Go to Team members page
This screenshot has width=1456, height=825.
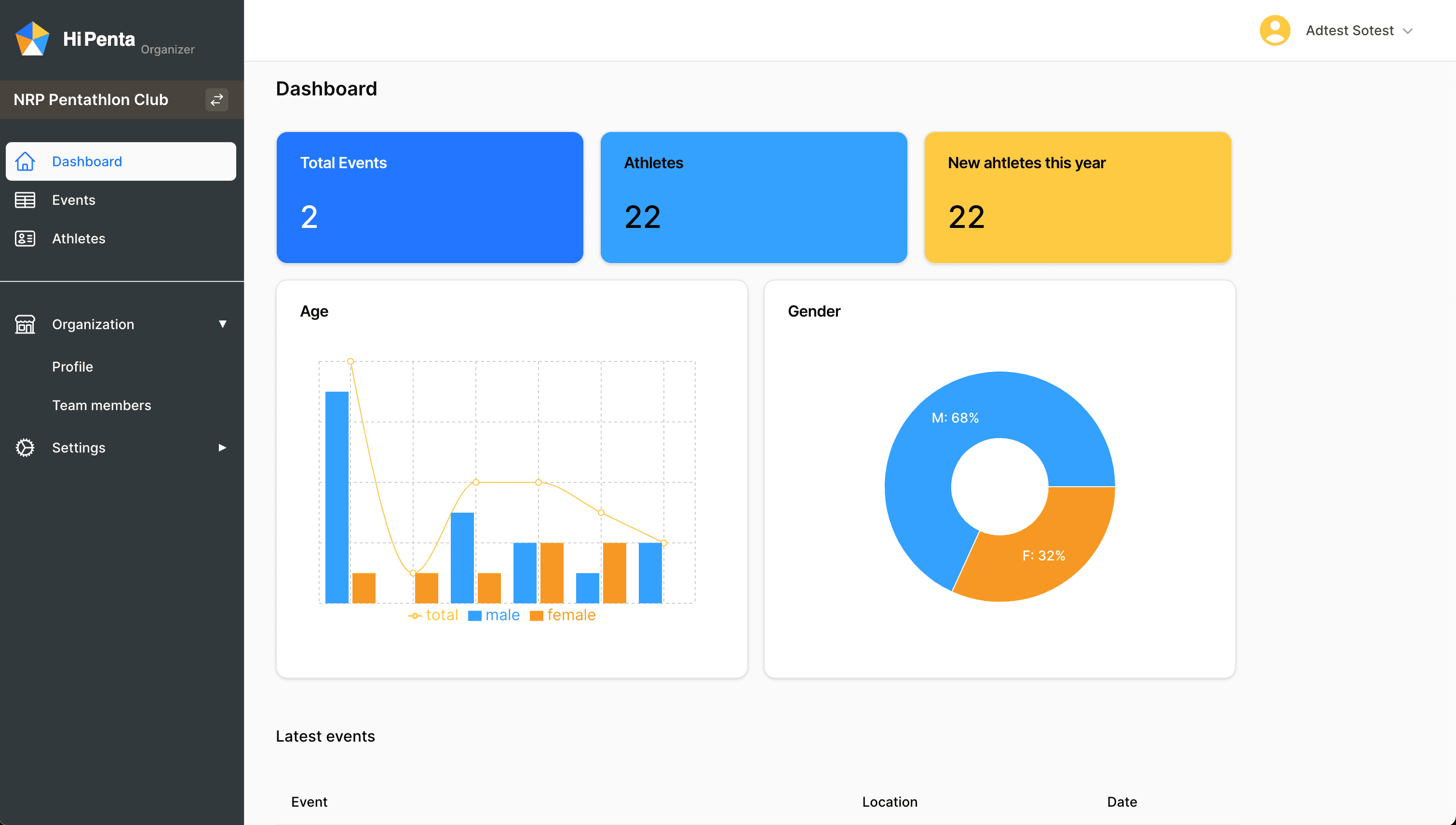pos(101,405)
